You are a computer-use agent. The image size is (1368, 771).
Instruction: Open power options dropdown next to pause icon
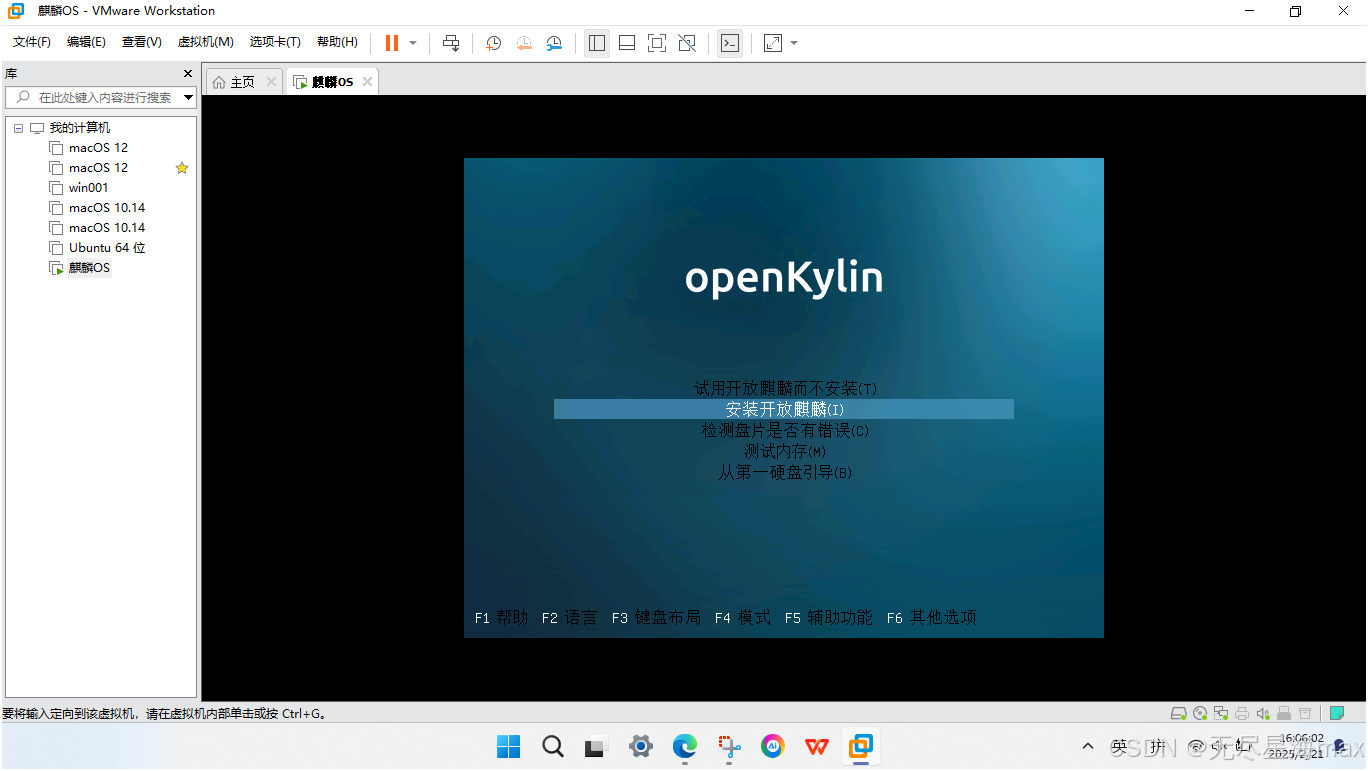(x=413, y=43)
